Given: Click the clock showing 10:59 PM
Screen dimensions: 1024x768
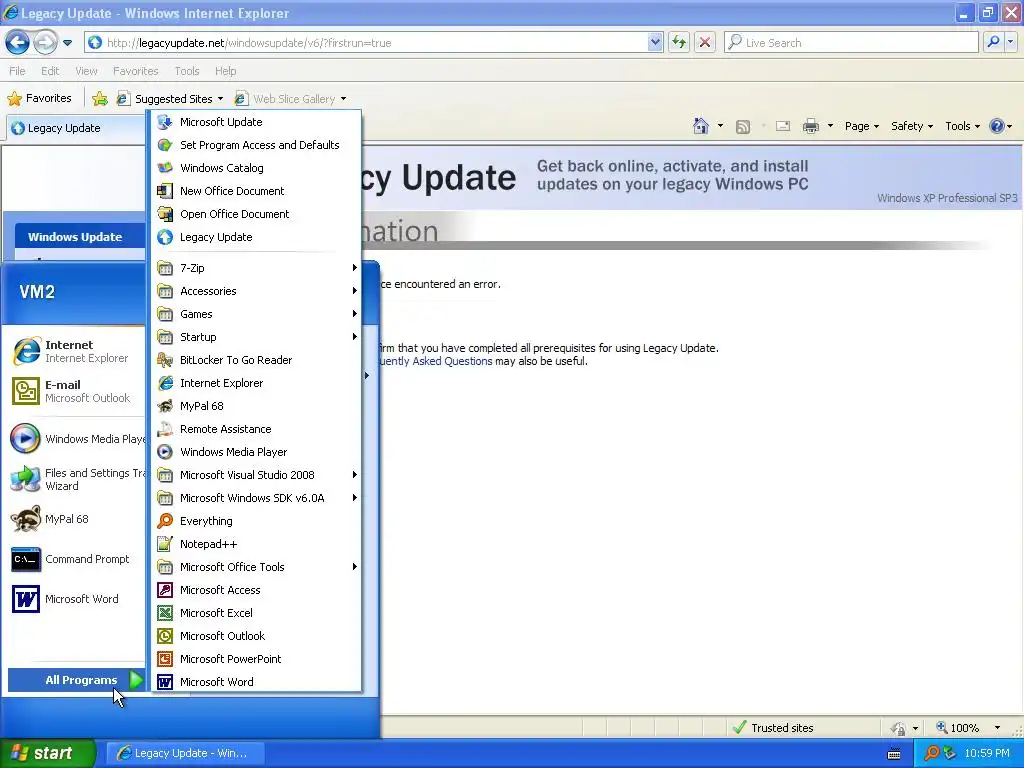Looking at the screenshot, I should pos(987,753).
